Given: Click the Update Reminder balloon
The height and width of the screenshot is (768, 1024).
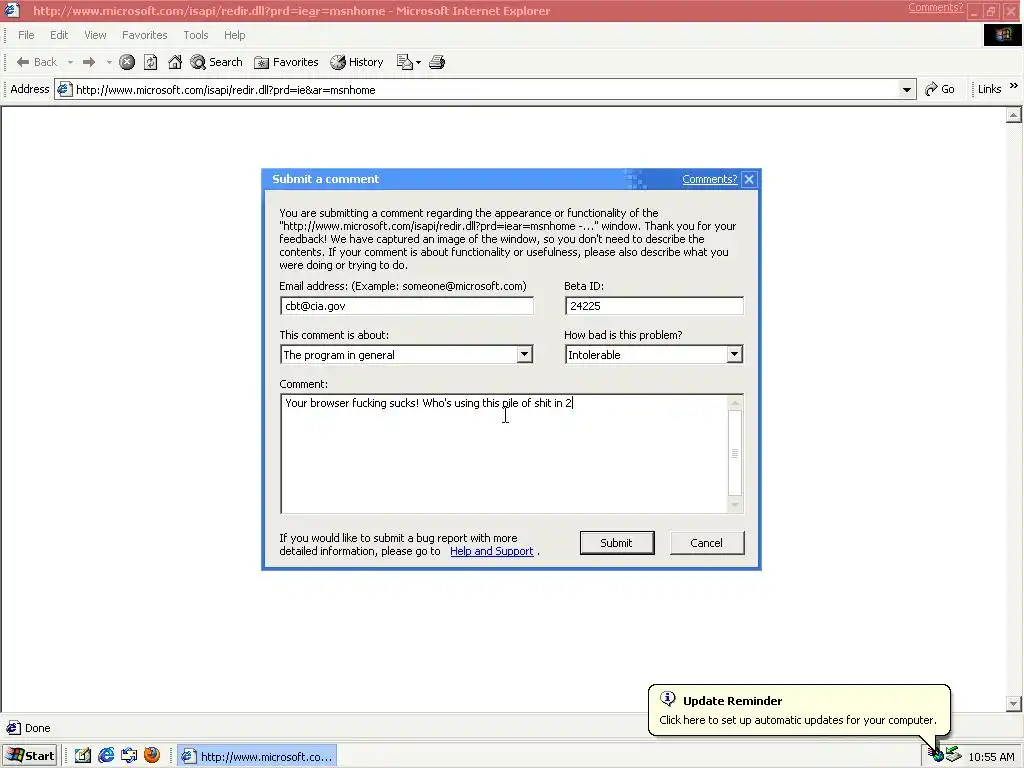Looking at the screenshot, I should (799, 711).
